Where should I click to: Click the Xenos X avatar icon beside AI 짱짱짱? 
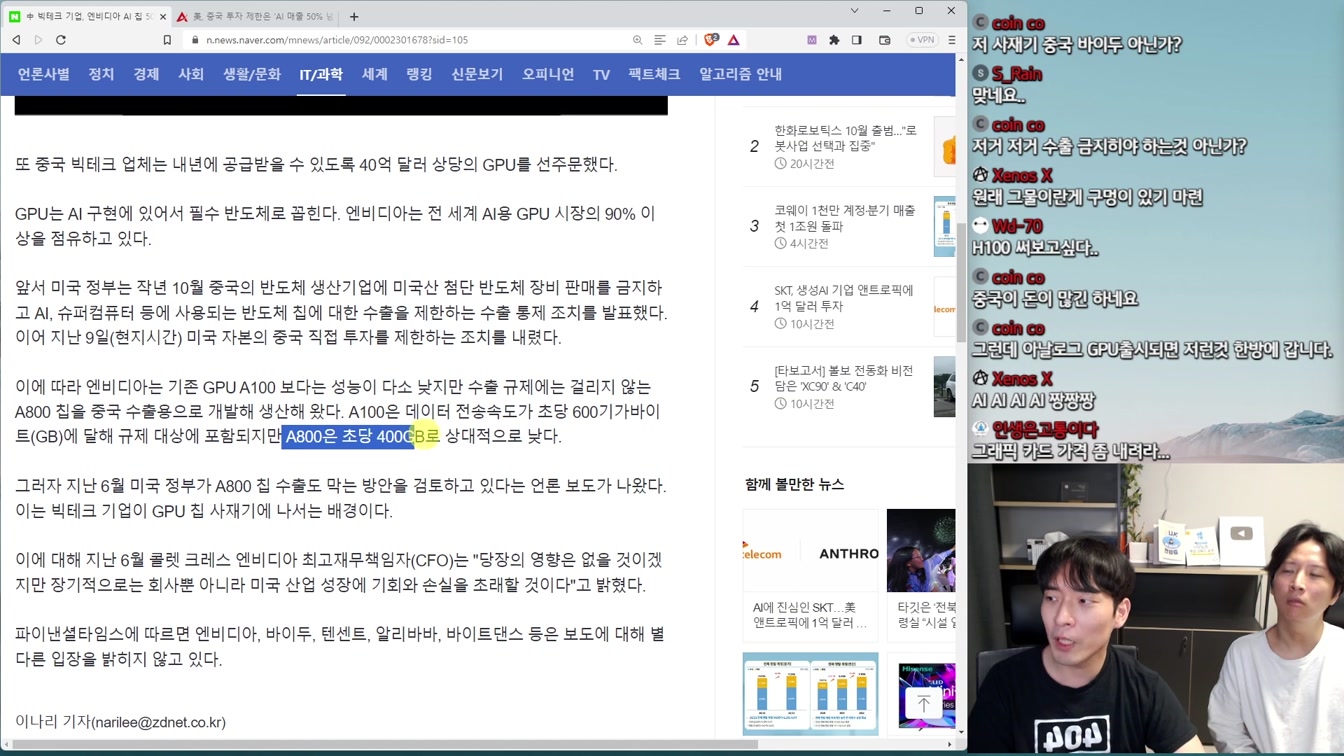pos(980,379)
